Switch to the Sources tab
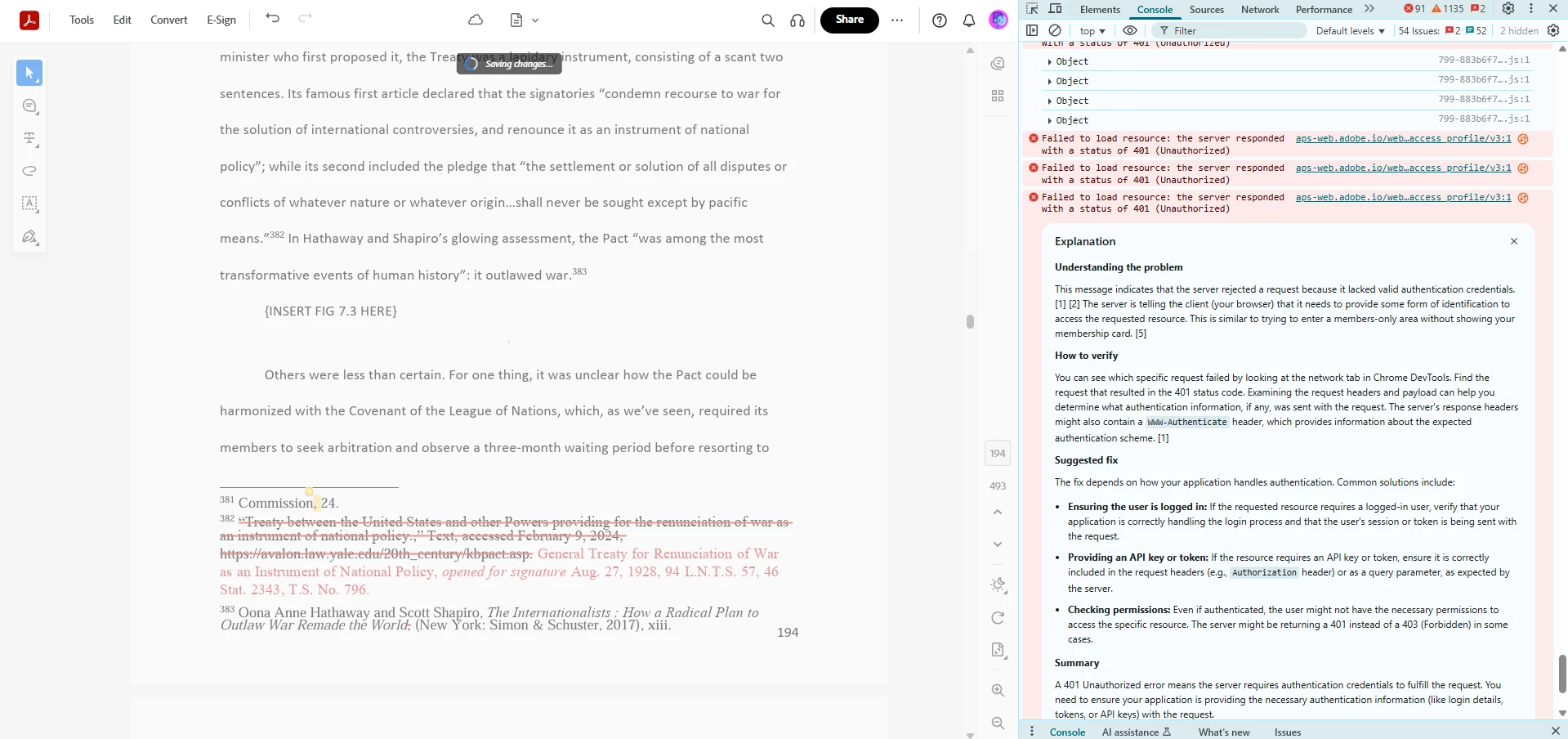Image resolution: width=1568 pixels, height=739 pixels. click(x=1207, y=10)
